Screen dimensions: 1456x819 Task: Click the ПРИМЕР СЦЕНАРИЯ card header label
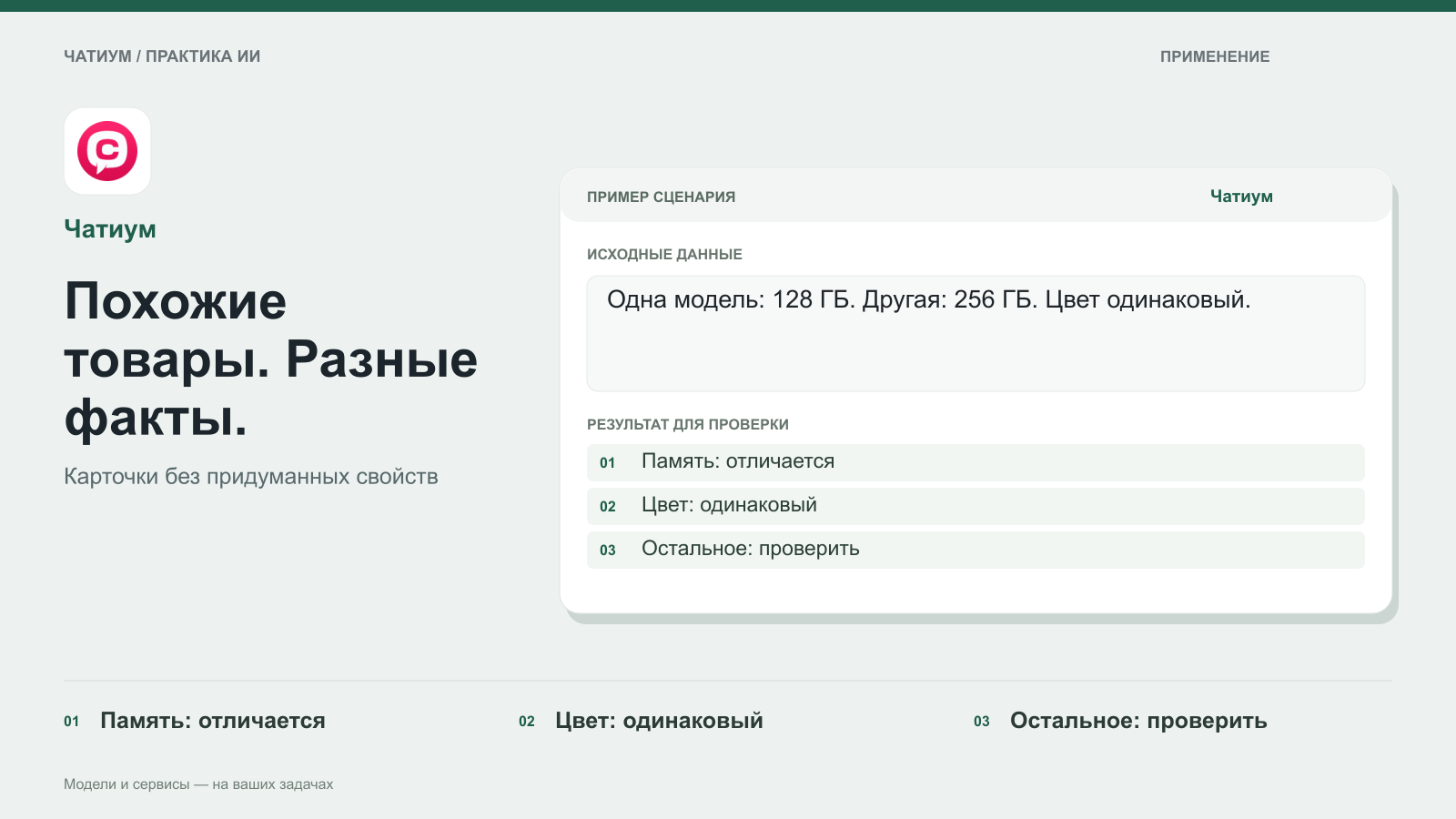(662, 197)
